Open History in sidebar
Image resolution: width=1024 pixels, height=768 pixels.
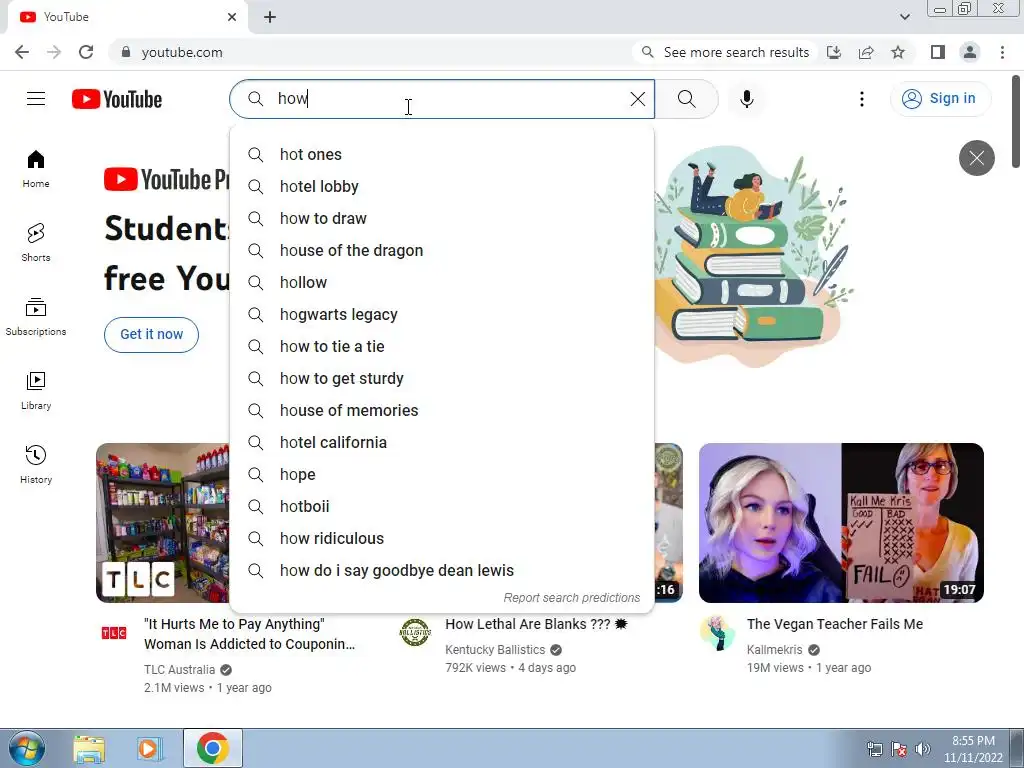pyautogui.click(x=36, y=464)
